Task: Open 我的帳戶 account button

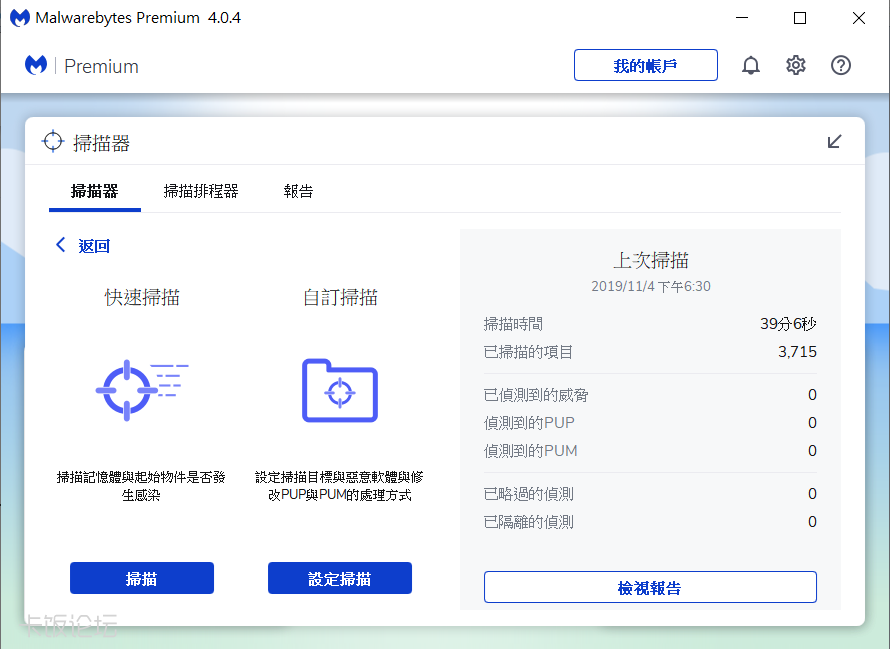Action: [645, 66]
